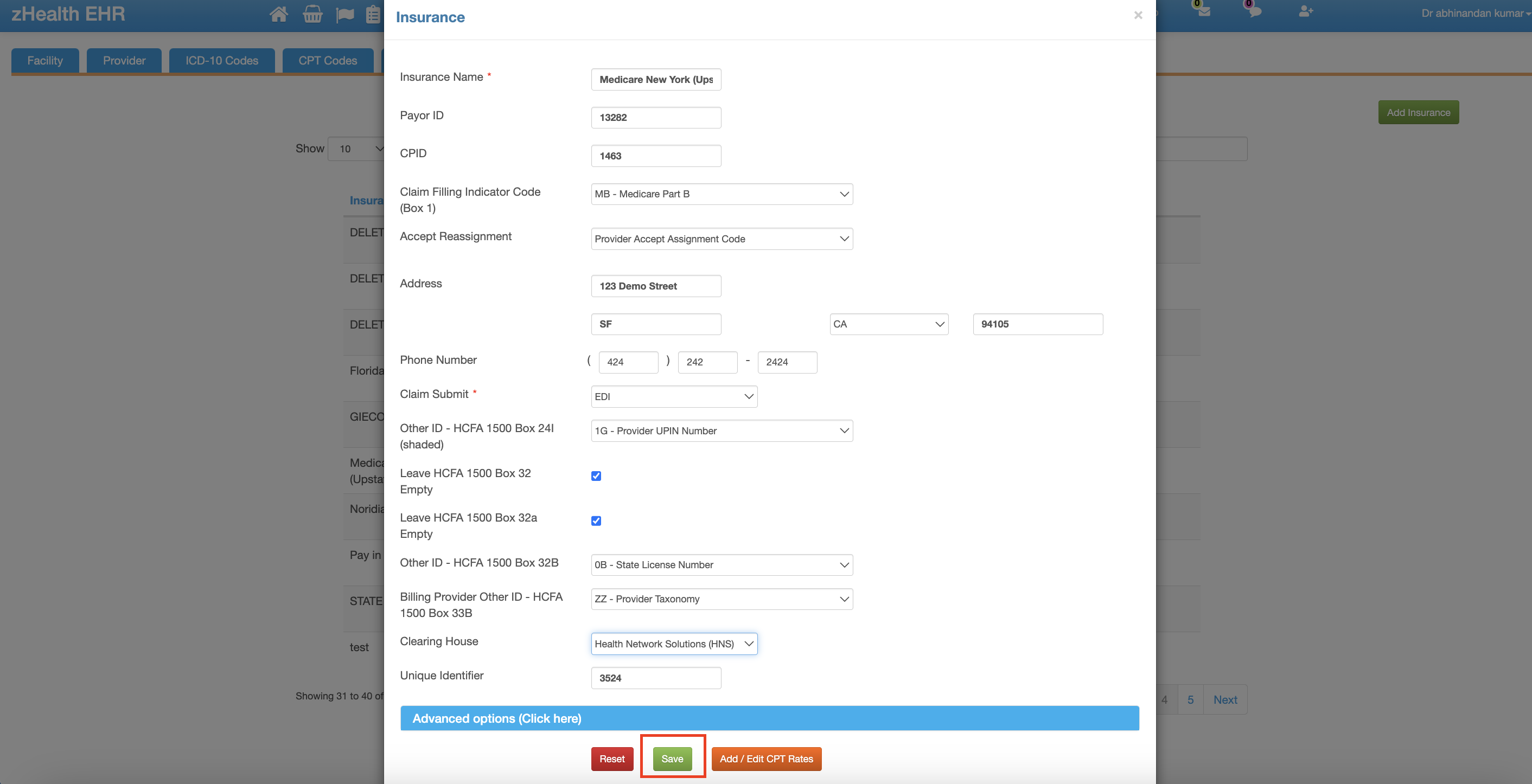Open Billing Provider Box 33B dropdown
Viewport: 1532px width, 784px height.
[722, 599]
